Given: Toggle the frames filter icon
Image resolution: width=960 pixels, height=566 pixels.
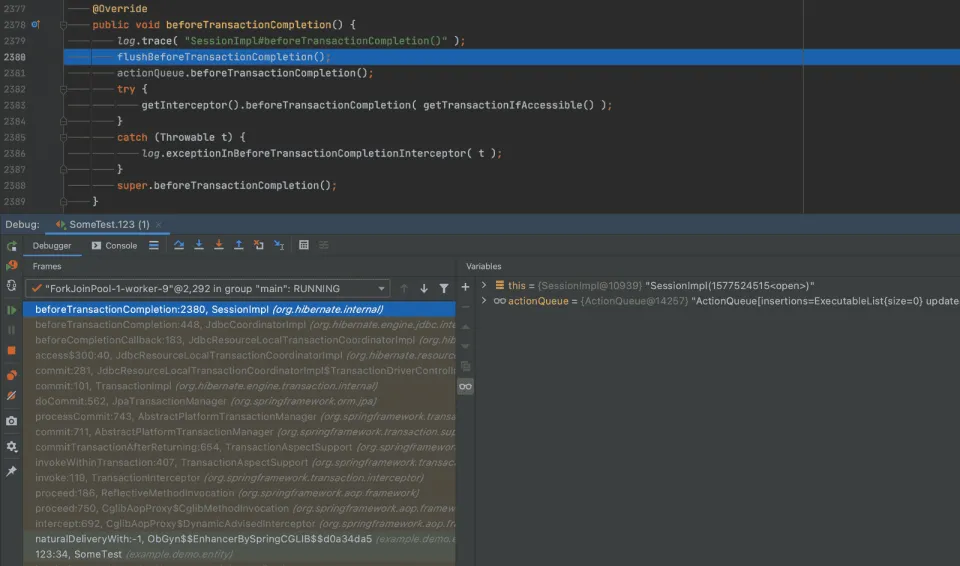Looking at the screenshot, I should pos(444,289).
